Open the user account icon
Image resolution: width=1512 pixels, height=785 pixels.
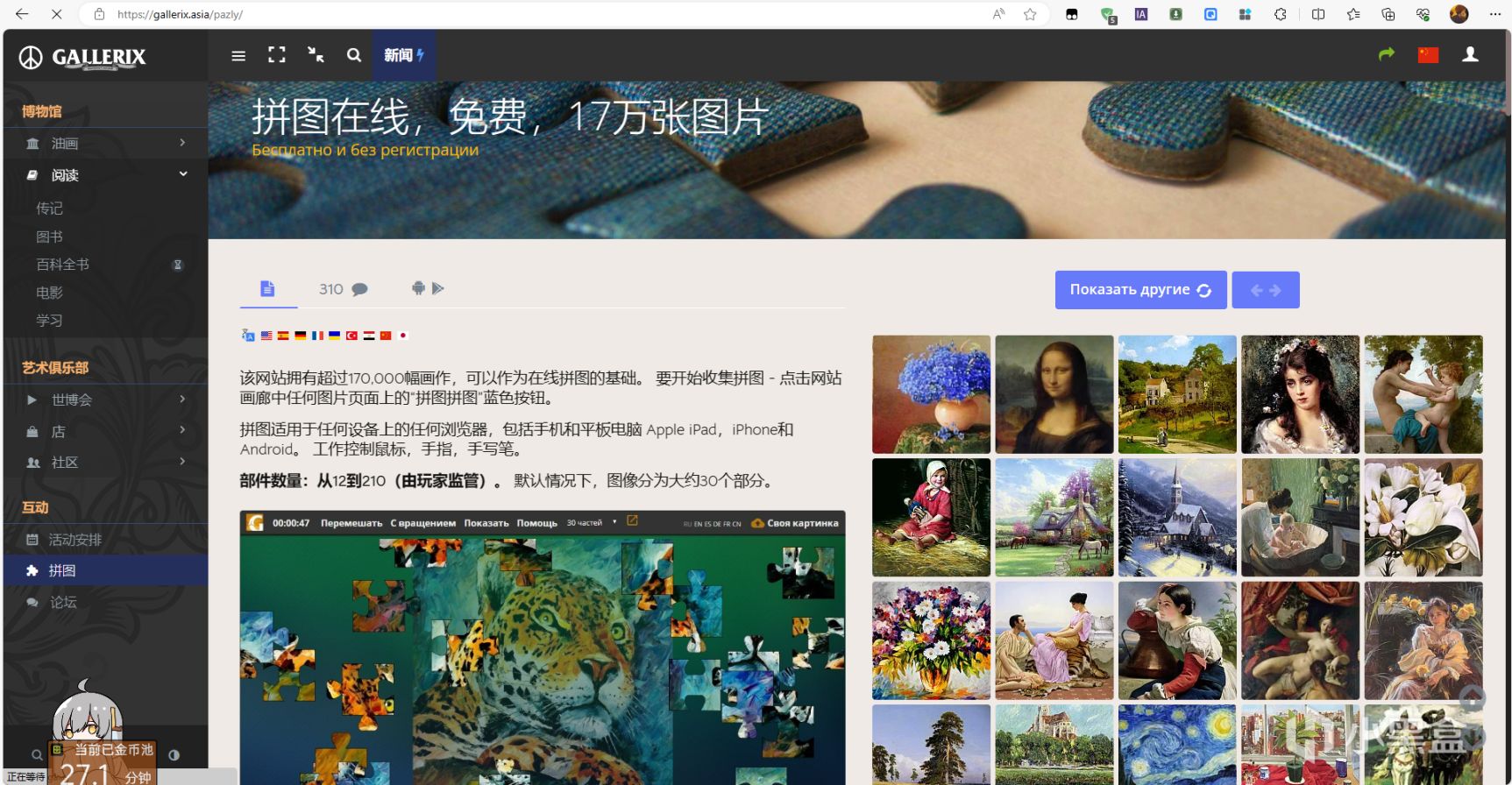(1471, 54)
